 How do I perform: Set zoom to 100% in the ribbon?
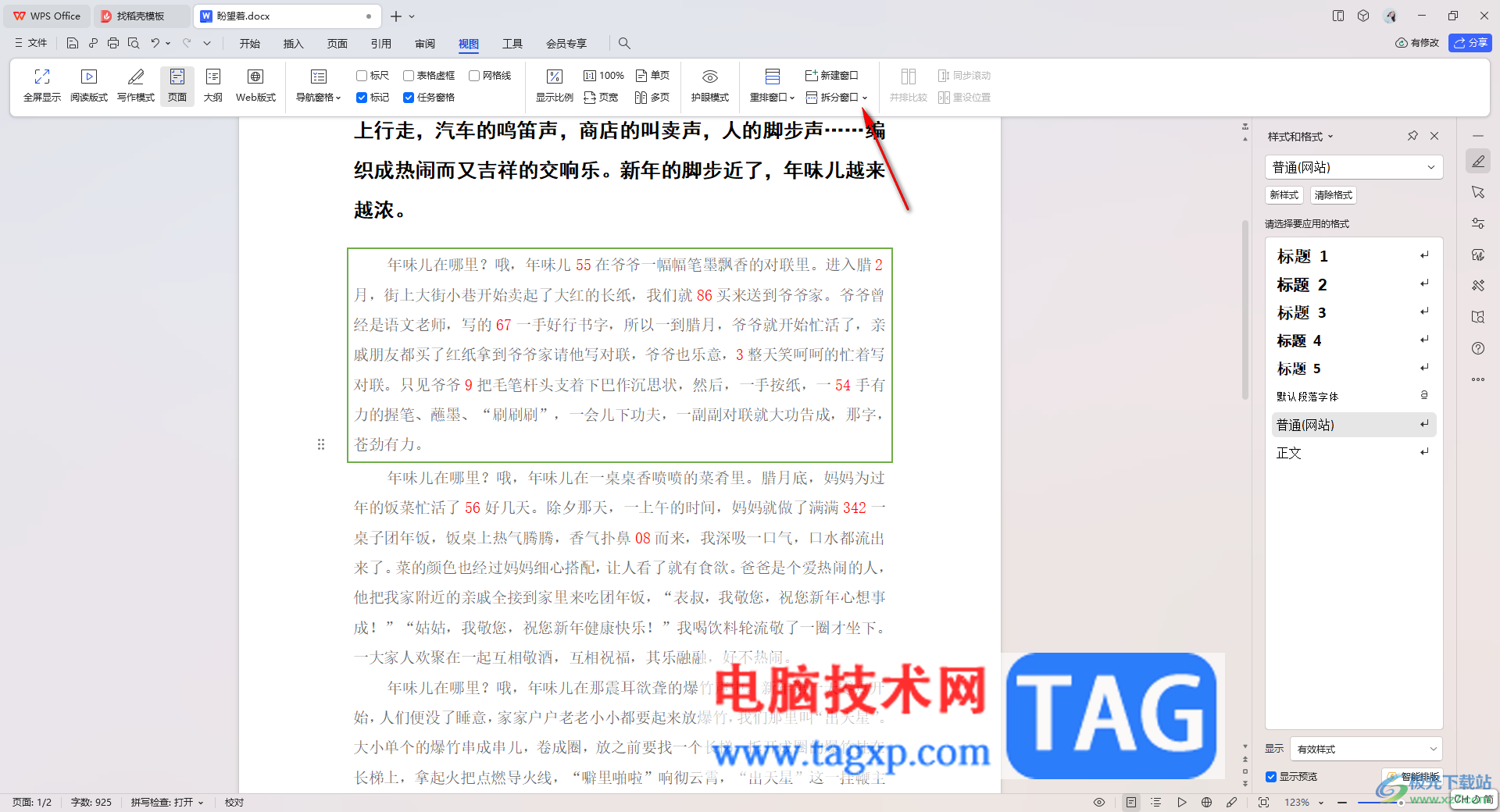click(x=604, y=76)
